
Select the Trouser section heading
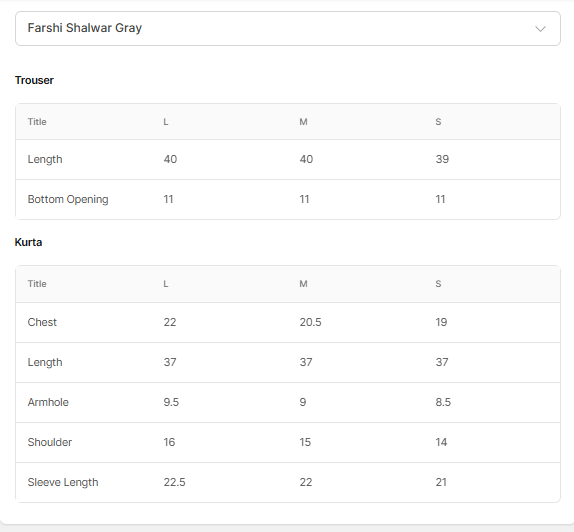point(34,80)
